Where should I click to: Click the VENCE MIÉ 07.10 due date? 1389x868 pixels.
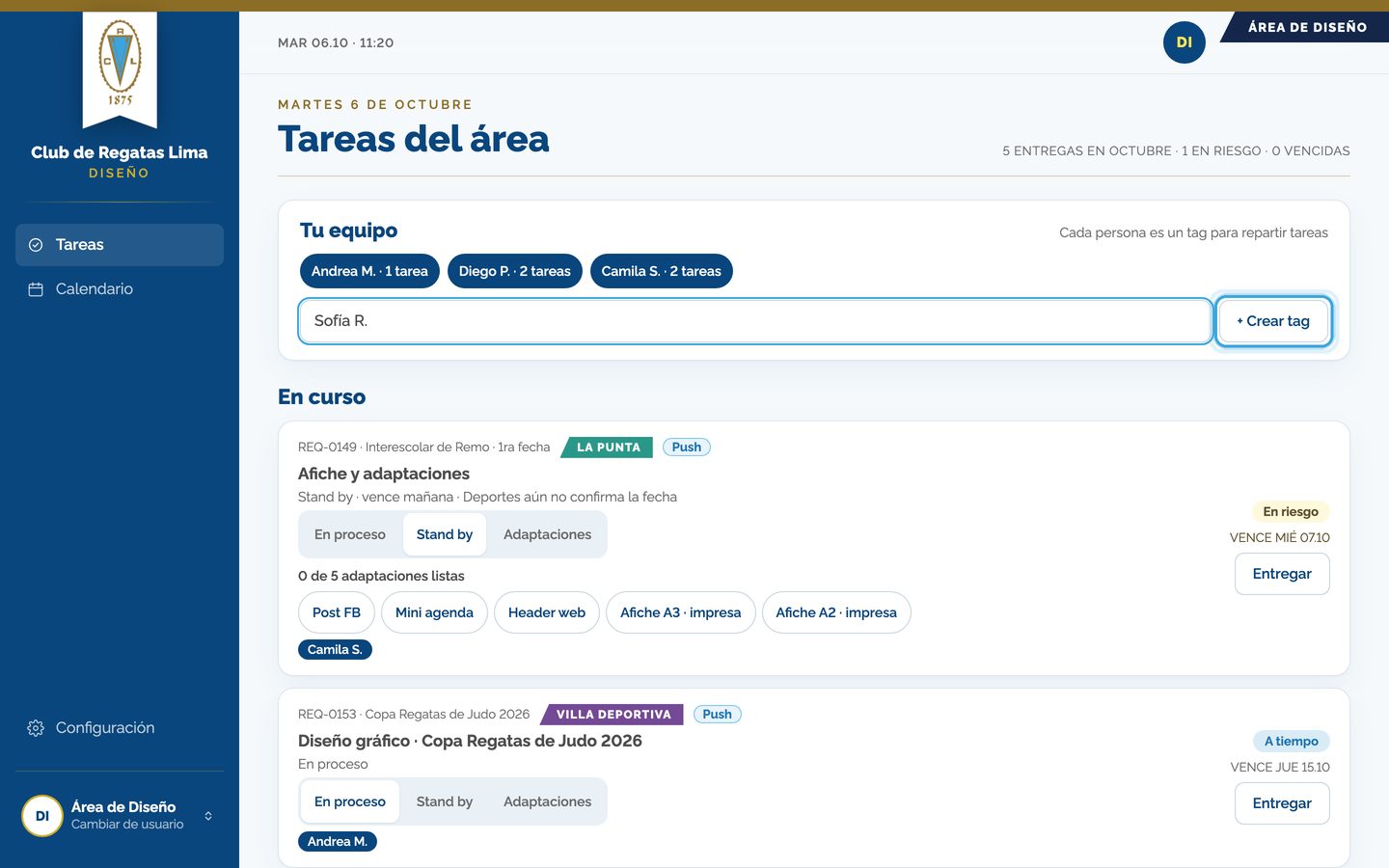tap(1280, 538)
